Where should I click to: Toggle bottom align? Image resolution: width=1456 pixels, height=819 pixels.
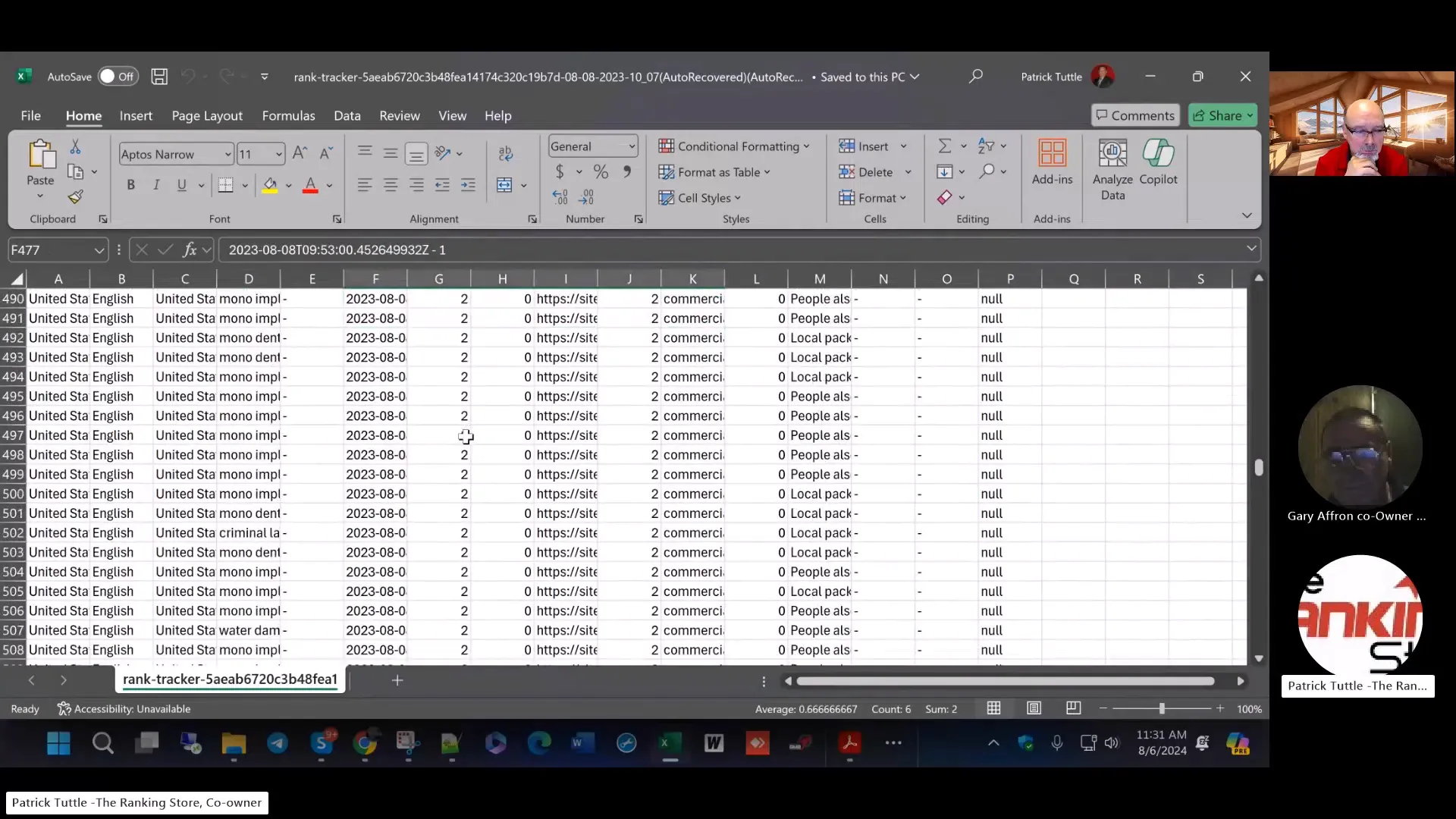pyautogui.click(x=416, y=154)
